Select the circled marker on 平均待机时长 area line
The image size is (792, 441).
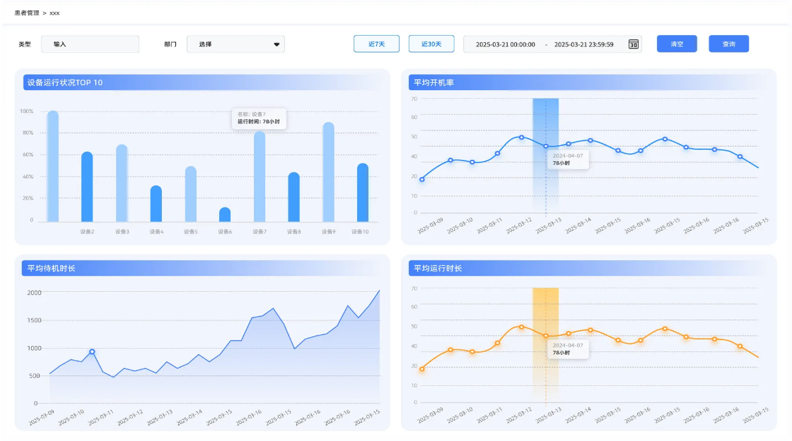92,352
